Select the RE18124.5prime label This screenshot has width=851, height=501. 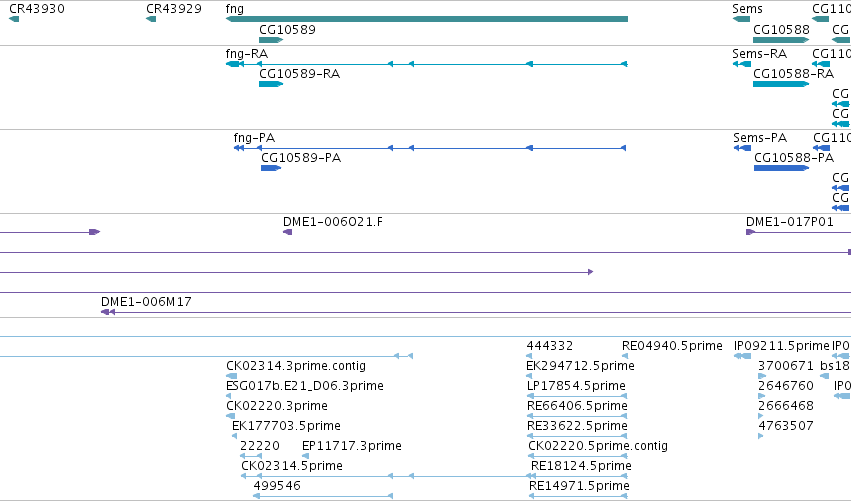[581, 466]
